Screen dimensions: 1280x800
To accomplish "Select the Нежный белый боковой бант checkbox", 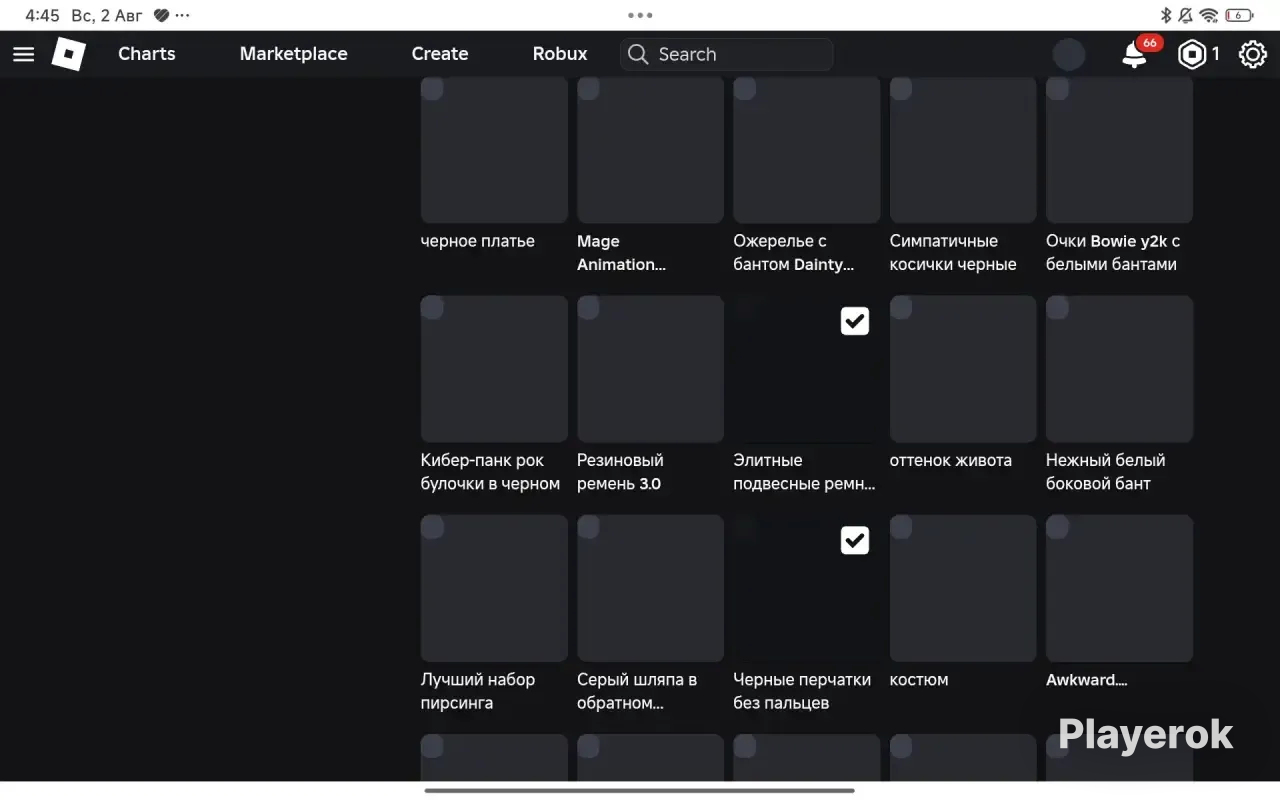I will click(1057, 307).
